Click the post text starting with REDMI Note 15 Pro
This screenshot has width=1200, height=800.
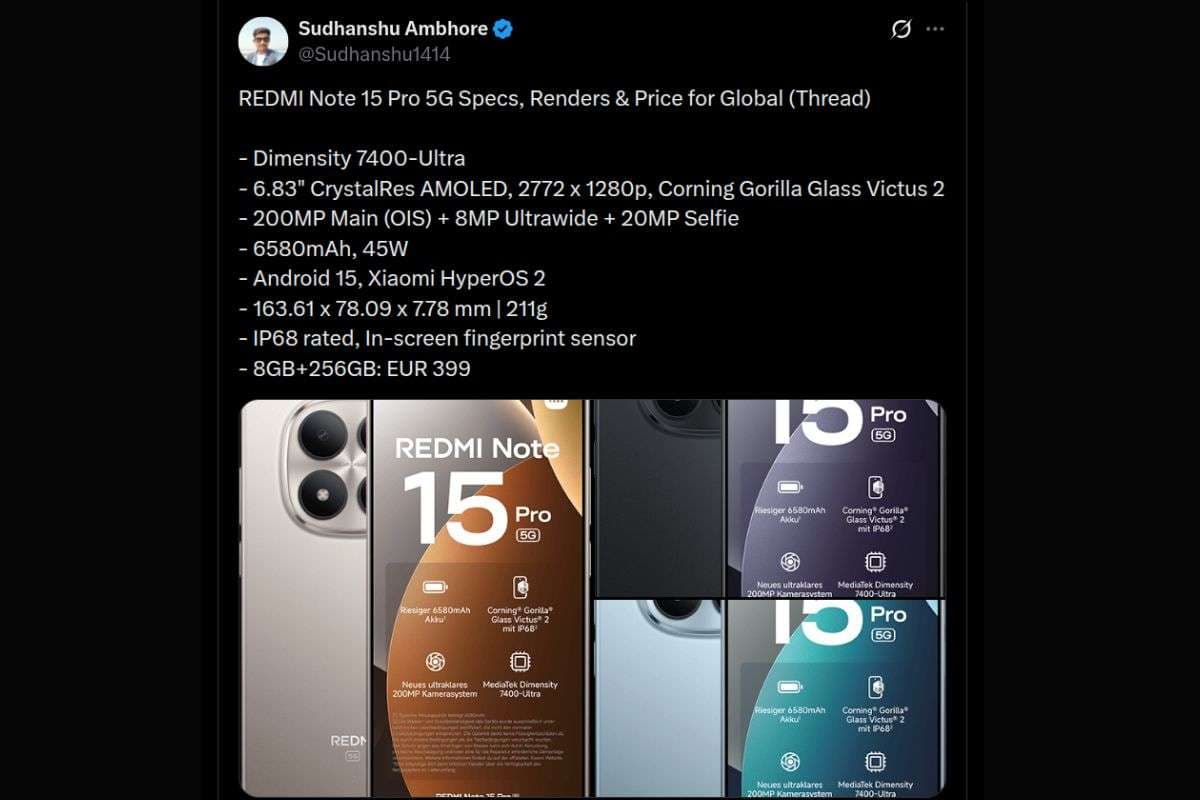(x=592, y=234)
